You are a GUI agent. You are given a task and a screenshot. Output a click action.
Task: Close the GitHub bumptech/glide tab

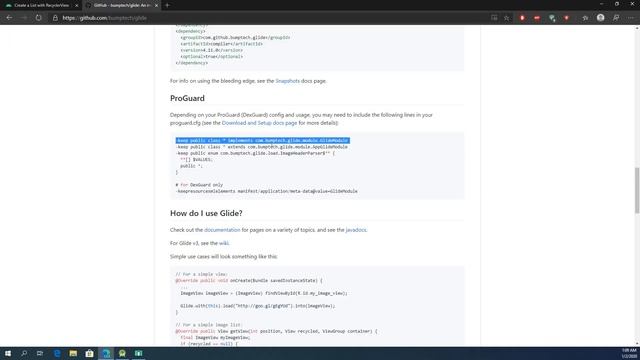[156, 5]
